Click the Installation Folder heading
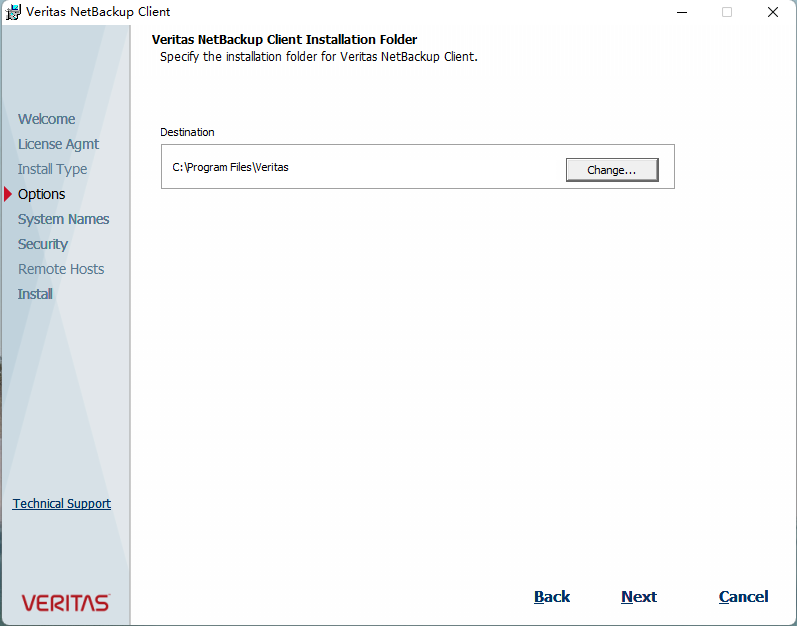Image resolution: width=797 pixels, height=626 pixels. [x=285, y=40]
